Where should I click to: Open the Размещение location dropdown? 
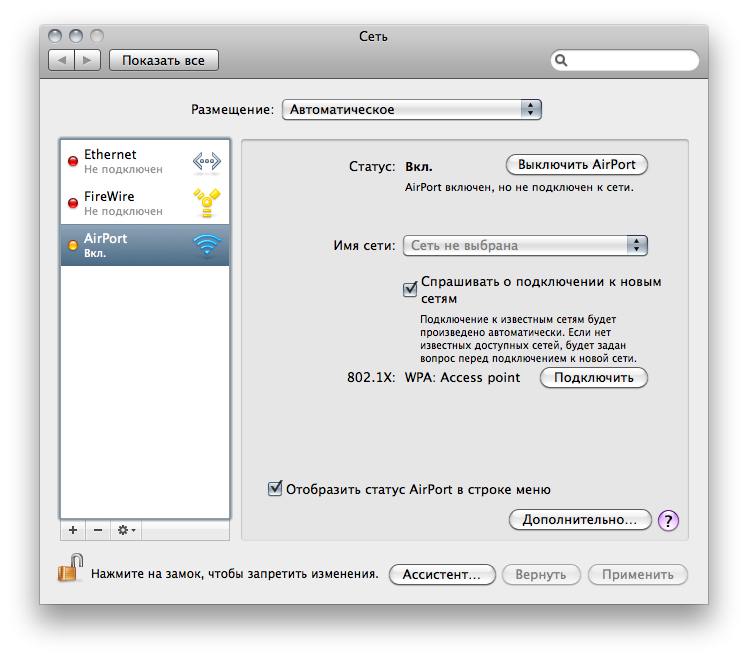[412, 110]
